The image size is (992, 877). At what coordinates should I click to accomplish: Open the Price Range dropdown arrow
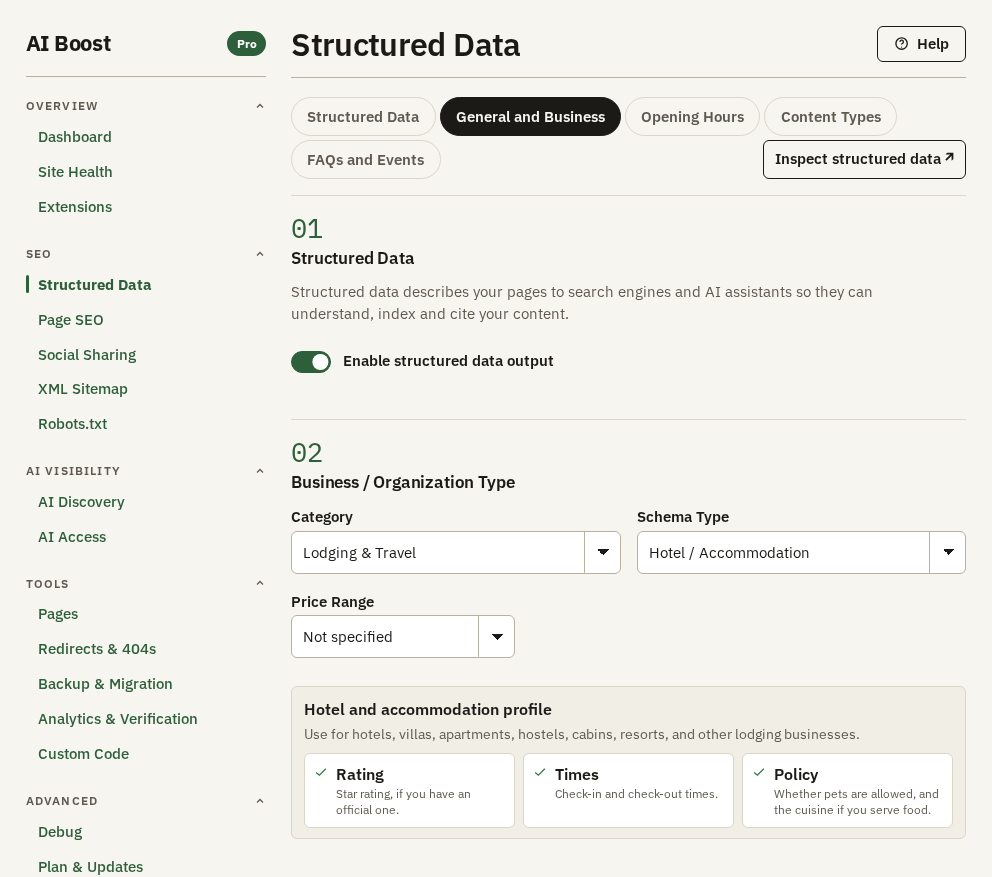click(x=497, y=637)
